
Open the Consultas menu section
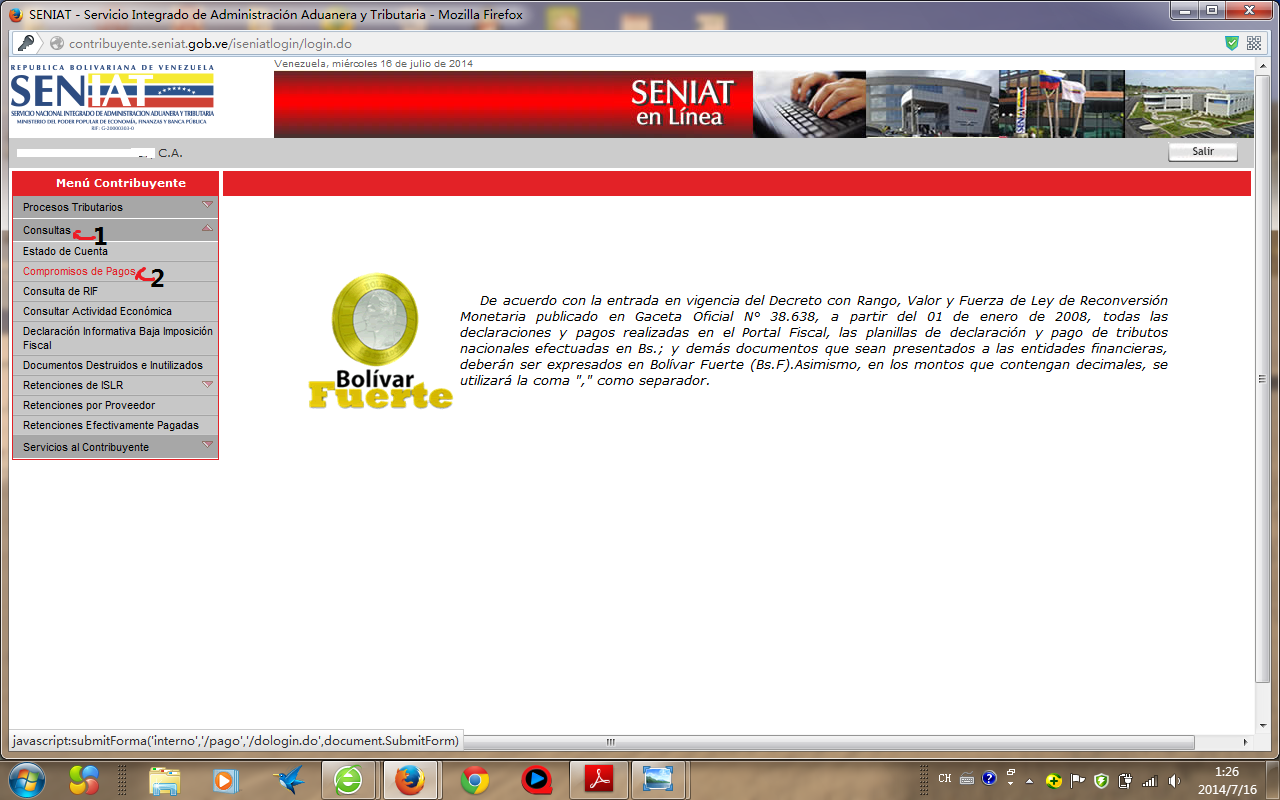pyautogui.click(x=115, y=230)
